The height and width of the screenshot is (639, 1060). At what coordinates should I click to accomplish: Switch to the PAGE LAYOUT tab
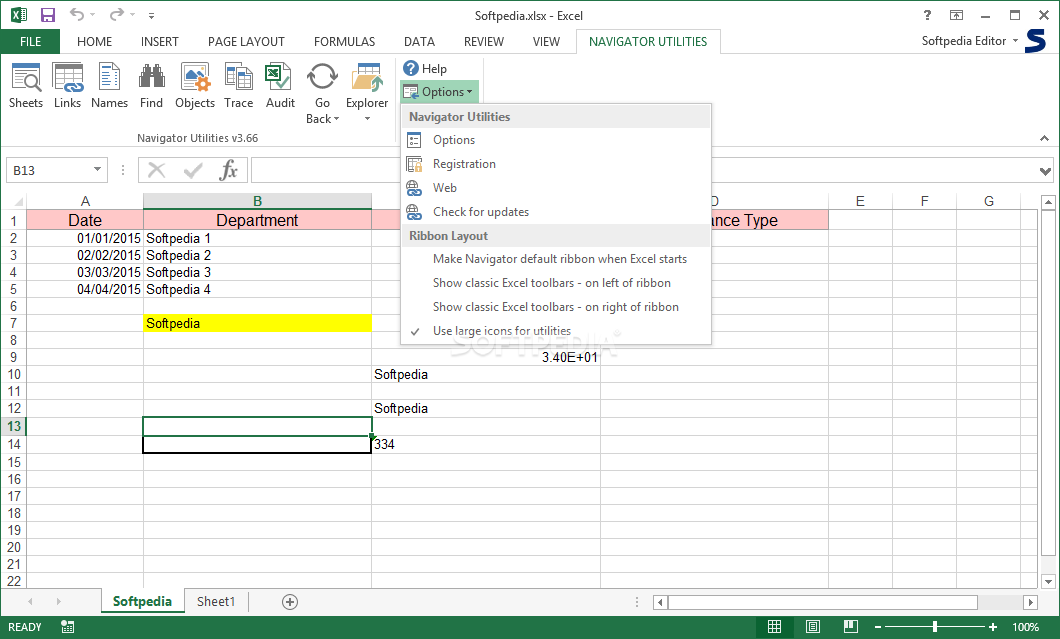point(246,41)
